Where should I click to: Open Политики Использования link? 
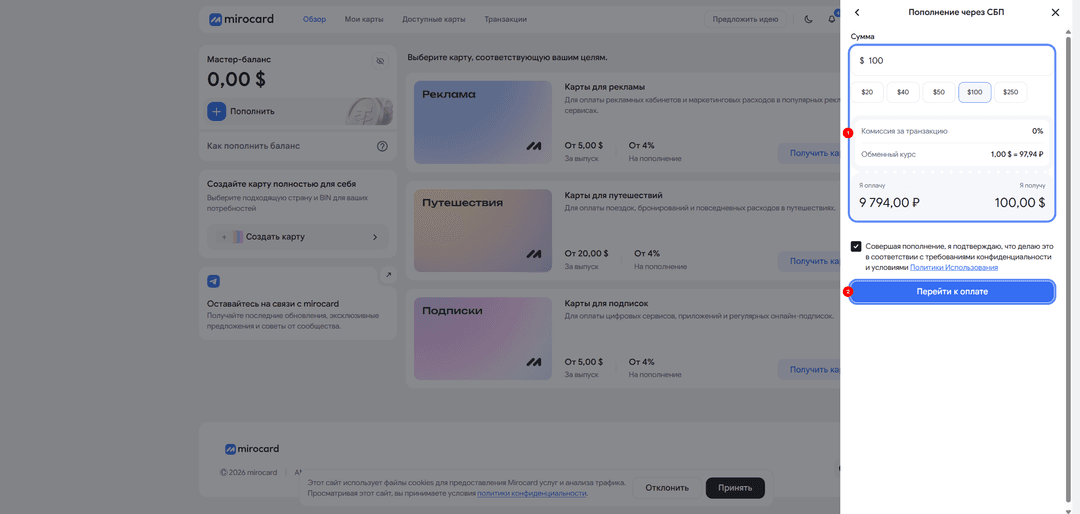(x=954, y=267)
